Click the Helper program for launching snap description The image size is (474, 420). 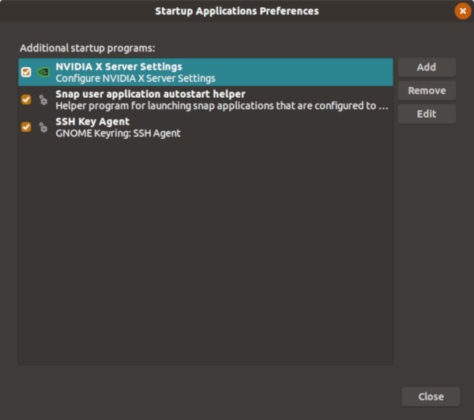[222, 106]
